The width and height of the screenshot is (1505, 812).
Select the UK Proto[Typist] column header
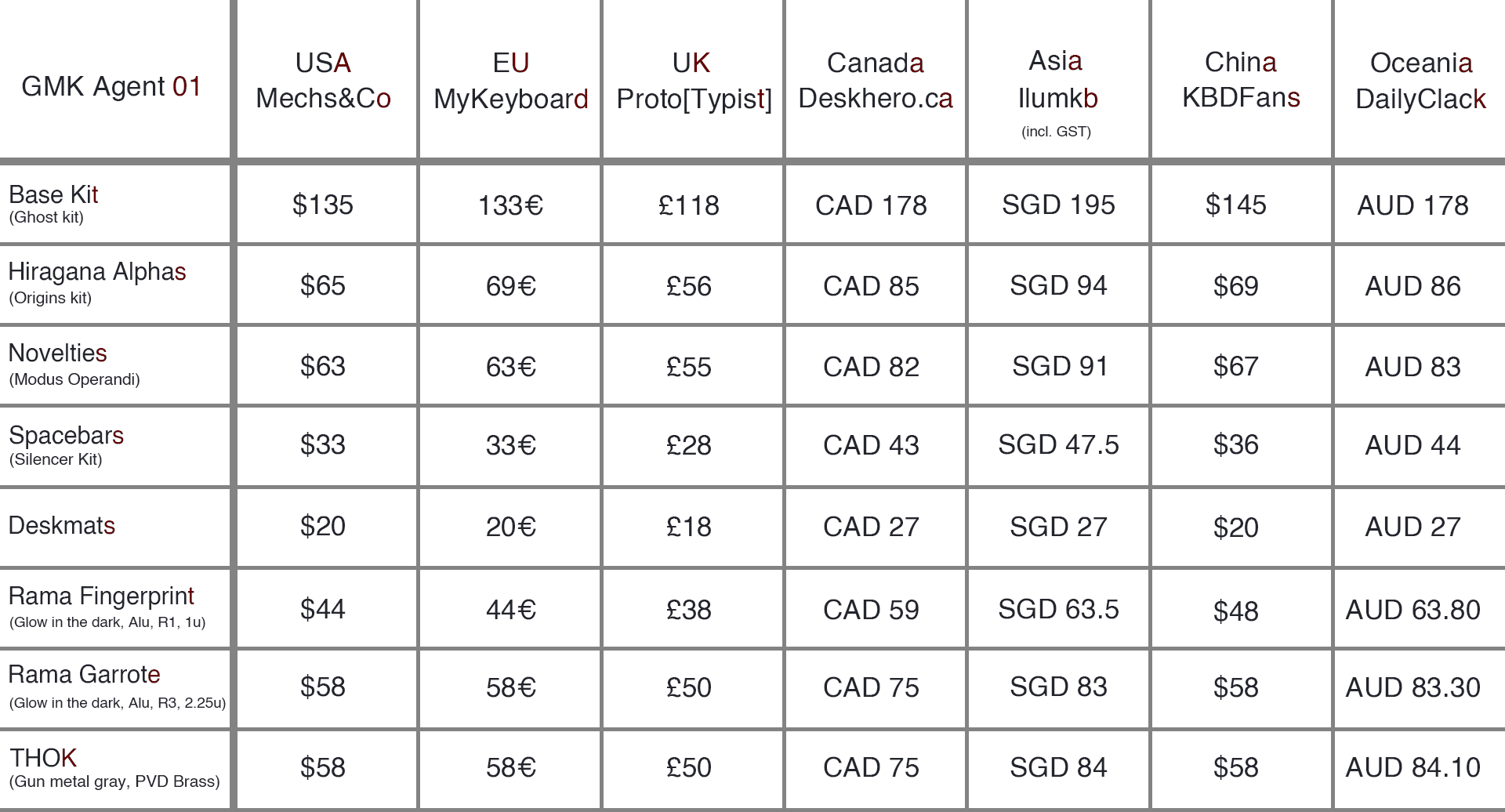coord(693,81)
